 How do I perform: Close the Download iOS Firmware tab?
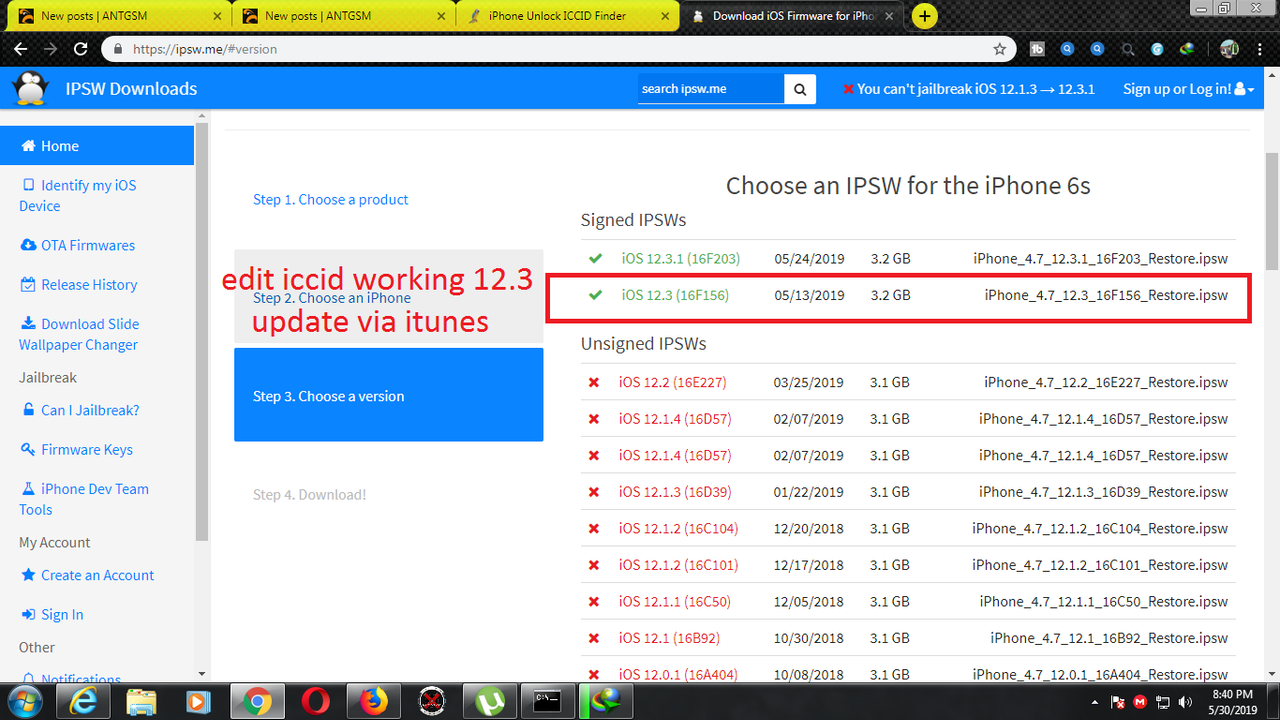pyautogui.click(x=889, y=16)
